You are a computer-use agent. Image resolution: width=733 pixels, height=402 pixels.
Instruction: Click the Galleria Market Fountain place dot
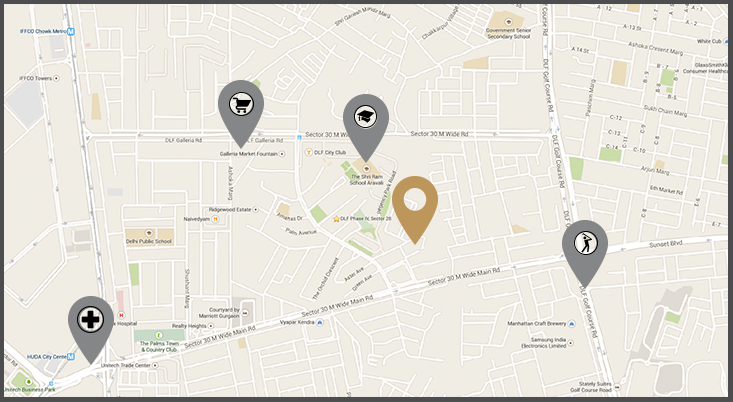[x=282, y=154]
